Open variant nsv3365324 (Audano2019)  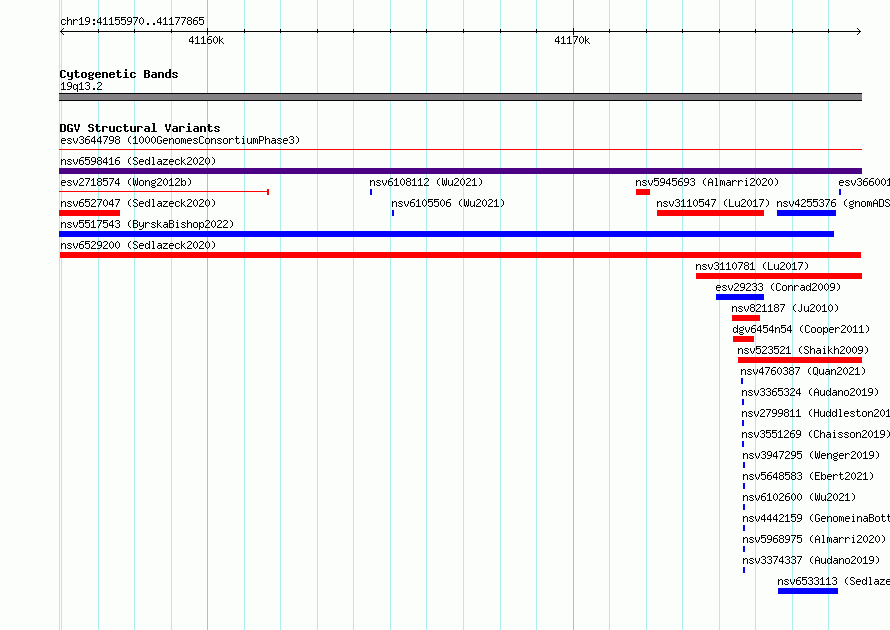coord(810,392)
